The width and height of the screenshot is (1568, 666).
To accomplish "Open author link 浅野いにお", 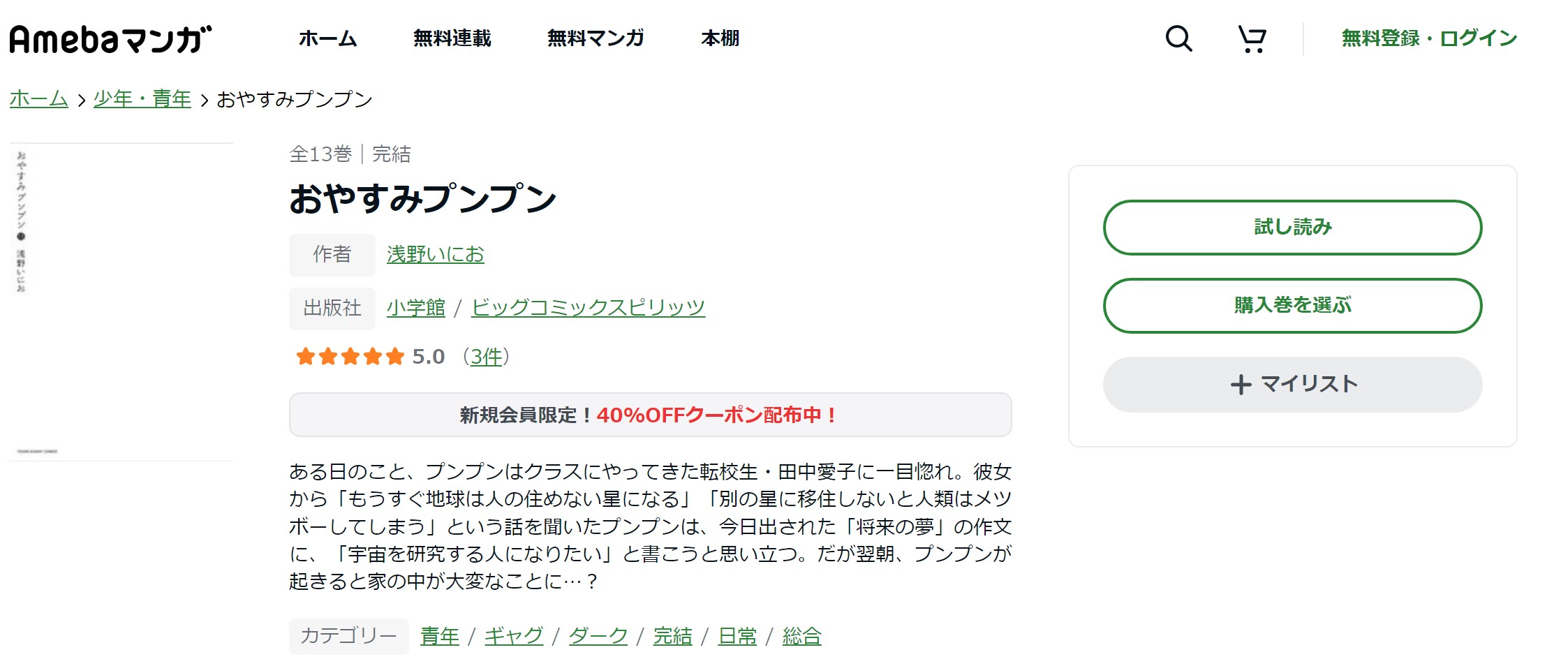I will tap(436, 255).
